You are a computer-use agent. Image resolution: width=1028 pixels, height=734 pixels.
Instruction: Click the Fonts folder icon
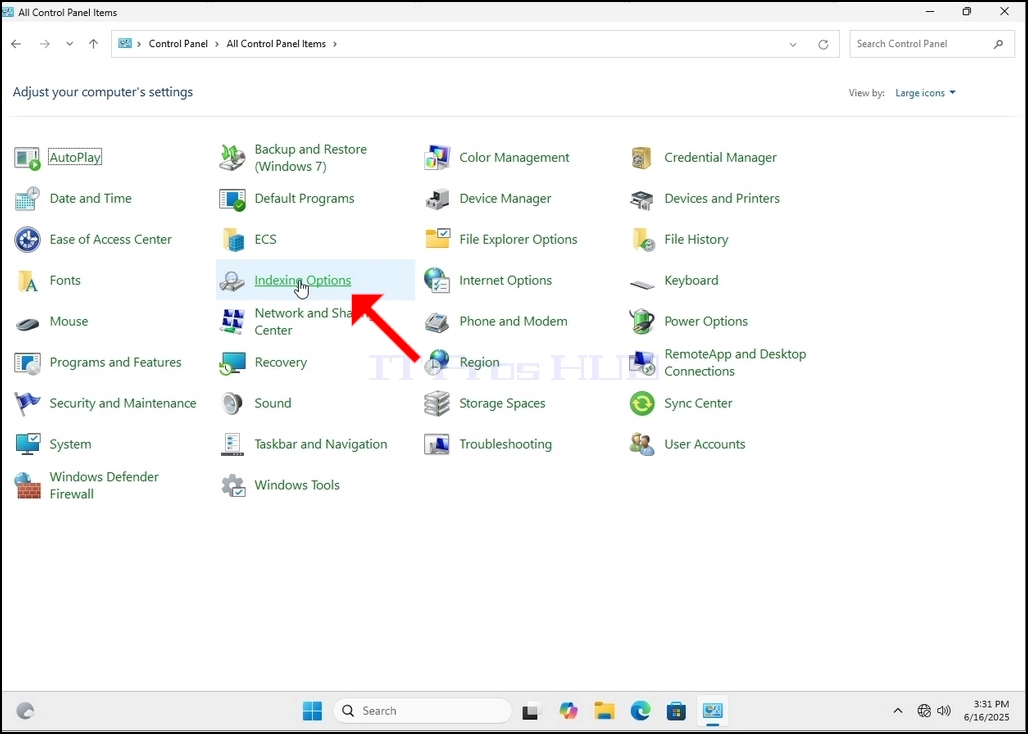(x=27, y=280)
